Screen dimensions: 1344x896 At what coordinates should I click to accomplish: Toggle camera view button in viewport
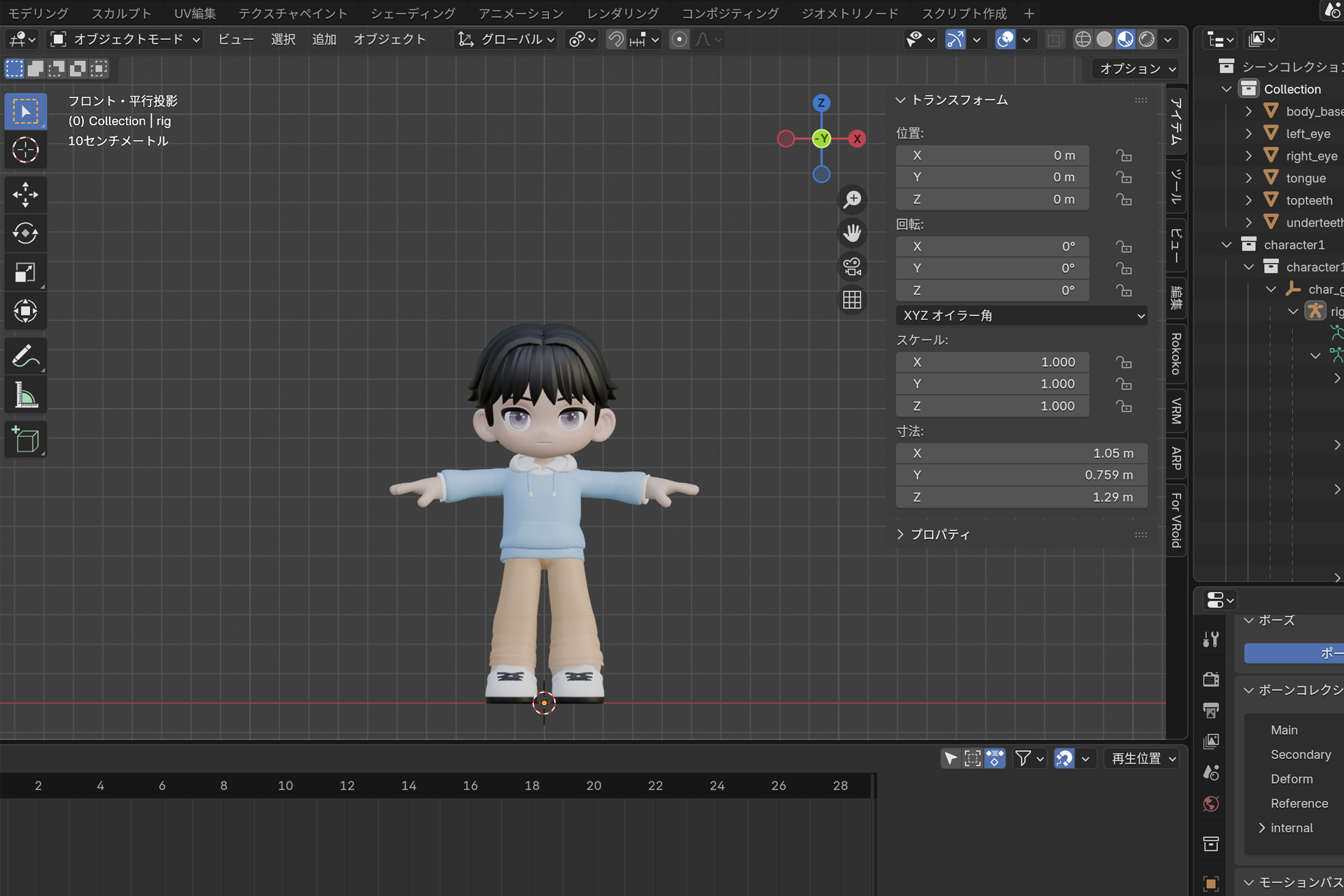click(852, 267)
